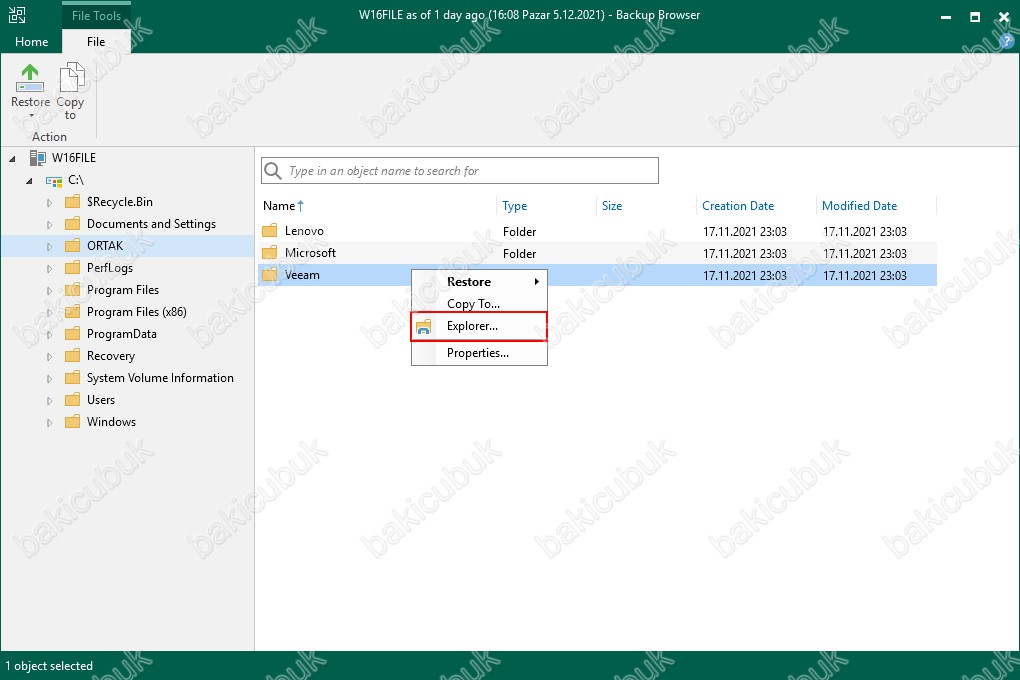Viewport: 1020px width, 680px height.
Task: Sort by the Type column header
Action: [546, 206]
